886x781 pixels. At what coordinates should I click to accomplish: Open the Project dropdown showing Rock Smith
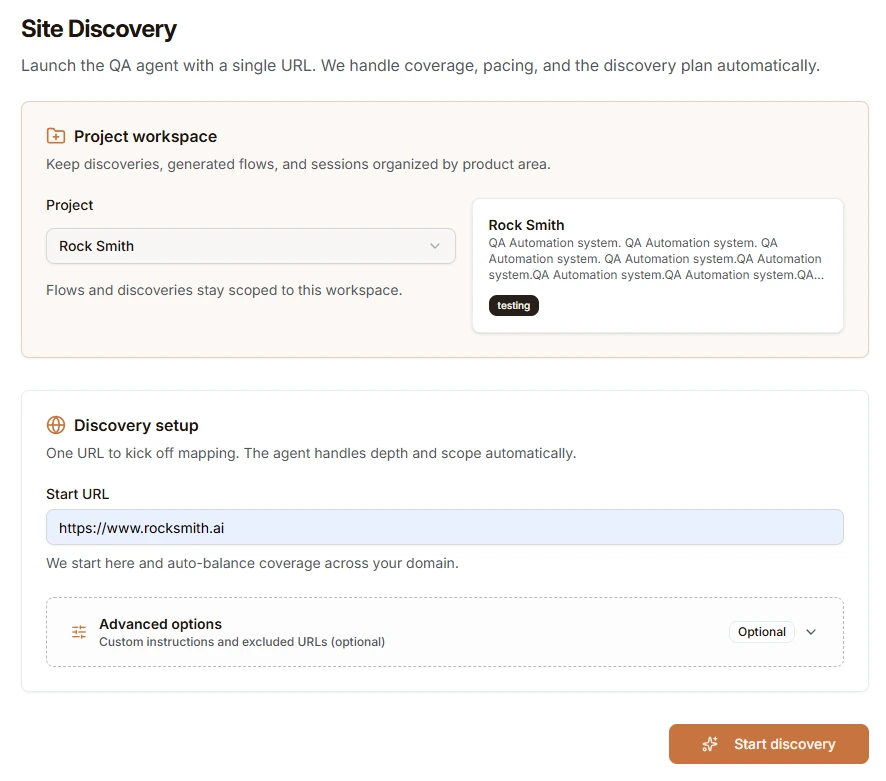[x=250, y=246]
